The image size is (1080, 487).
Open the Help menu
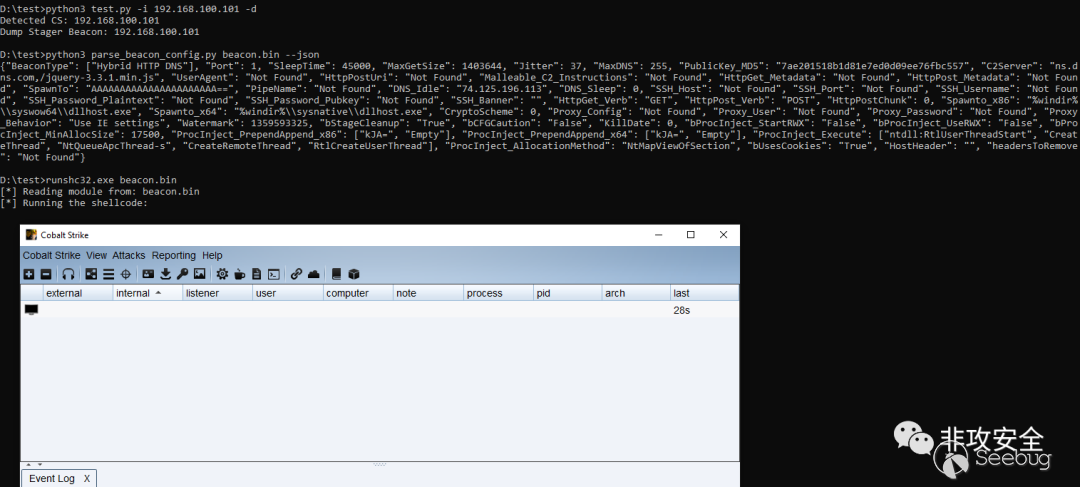(212, 256)
